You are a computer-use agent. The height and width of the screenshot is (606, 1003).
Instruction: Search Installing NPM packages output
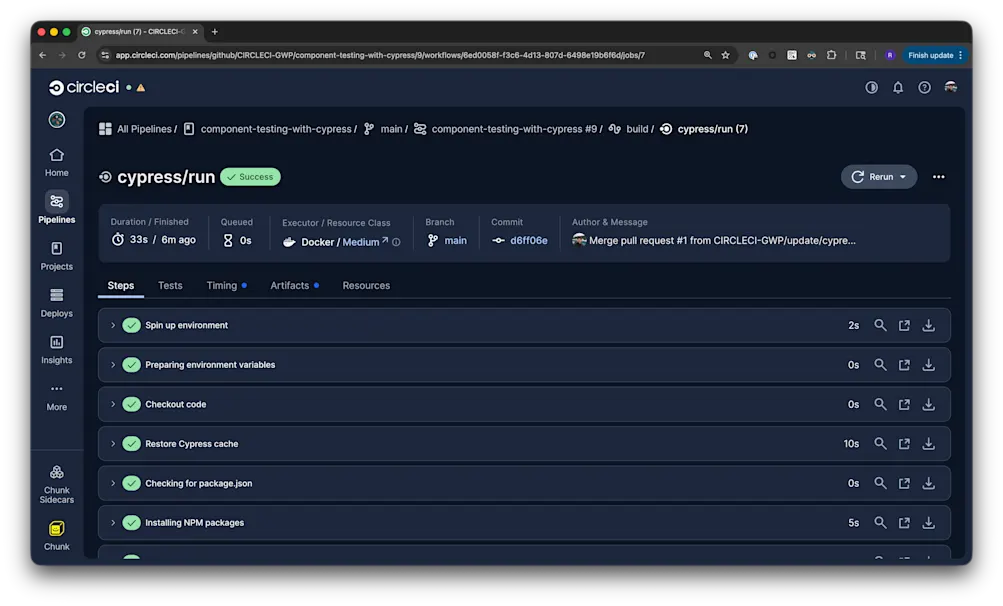880,523
